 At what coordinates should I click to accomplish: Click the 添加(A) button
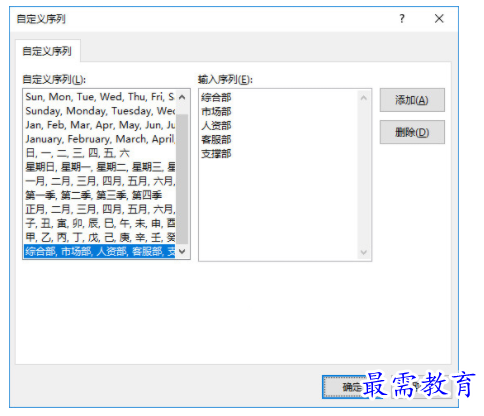[412, 100]
